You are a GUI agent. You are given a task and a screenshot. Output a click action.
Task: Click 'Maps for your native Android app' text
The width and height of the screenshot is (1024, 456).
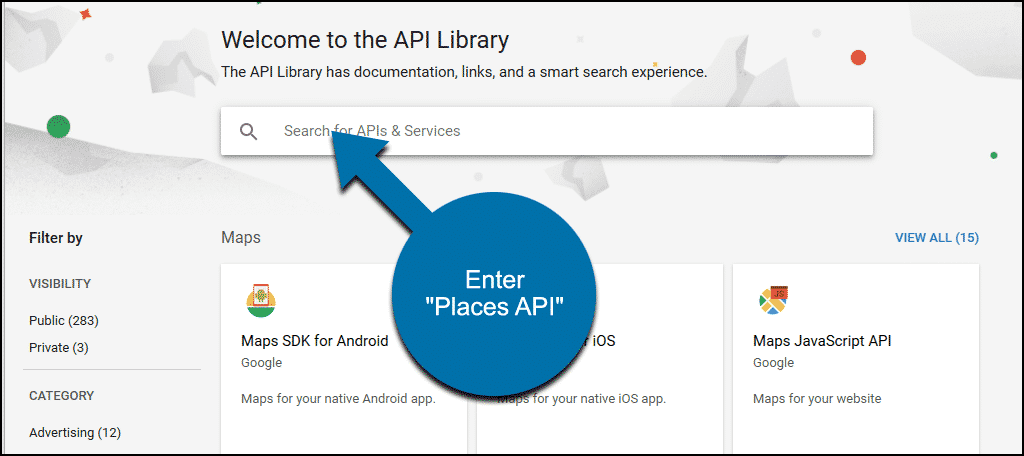point(338,399)
